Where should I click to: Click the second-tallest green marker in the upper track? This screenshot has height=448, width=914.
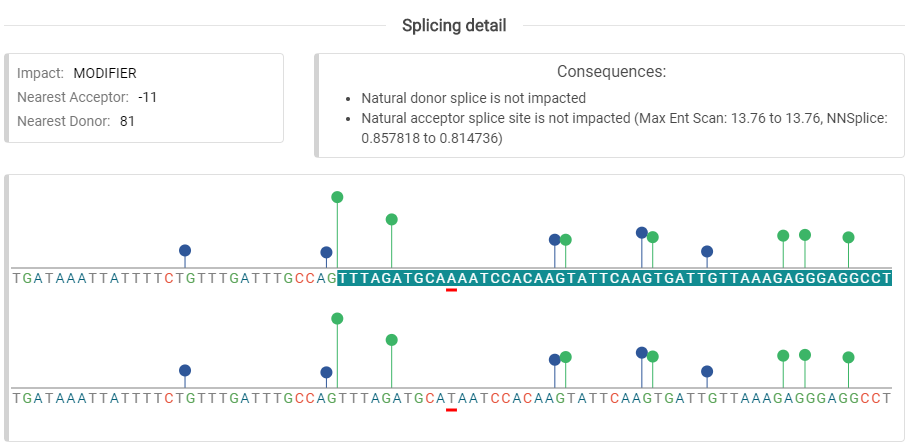point(392,219)
